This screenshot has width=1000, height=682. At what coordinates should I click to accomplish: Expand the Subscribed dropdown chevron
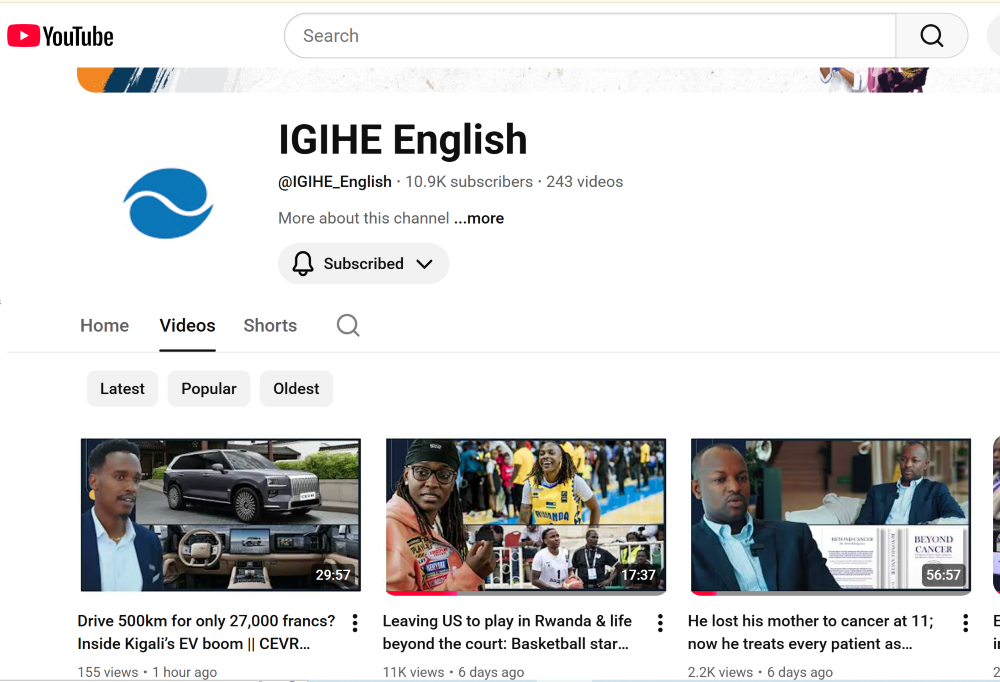pyautogui.click(x=425, y=263)
